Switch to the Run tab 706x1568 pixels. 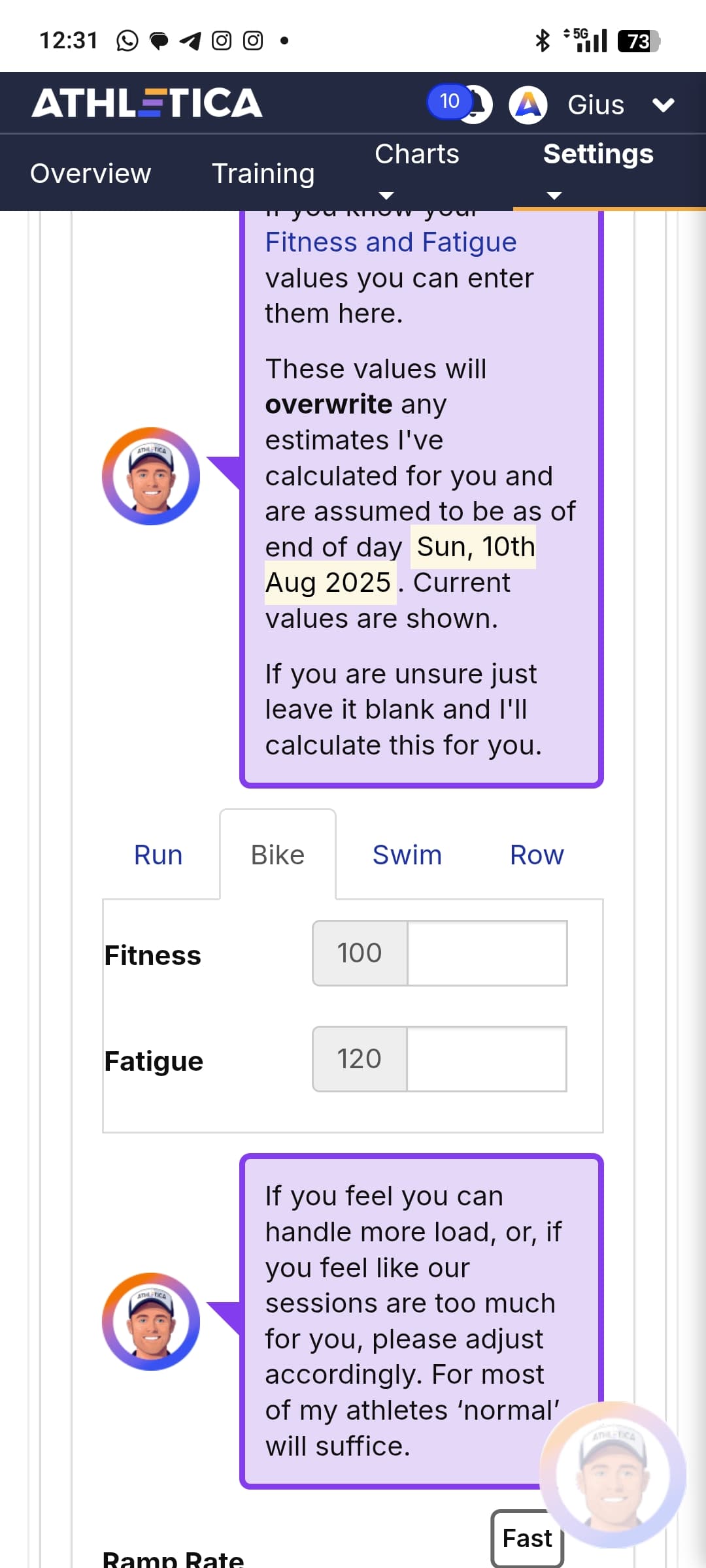tap(158, 855)
